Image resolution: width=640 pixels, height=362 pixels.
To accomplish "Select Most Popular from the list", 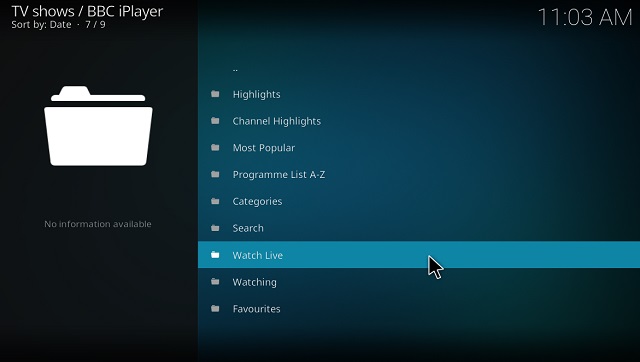I will coord(419,148).
